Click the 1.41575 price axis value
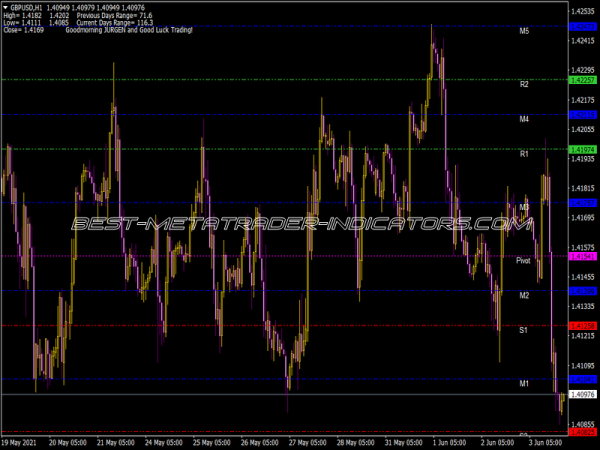 pyautogui.click(x=583, y=248)
